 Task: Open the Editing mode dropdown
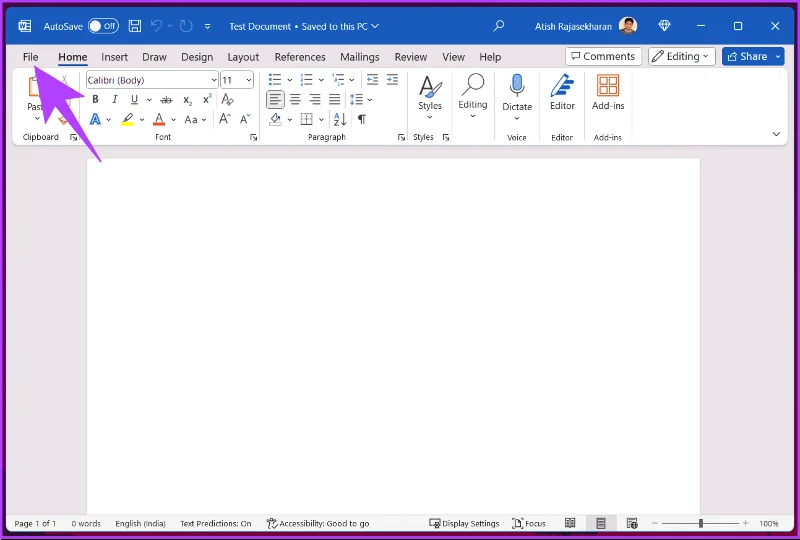[682, 56]
